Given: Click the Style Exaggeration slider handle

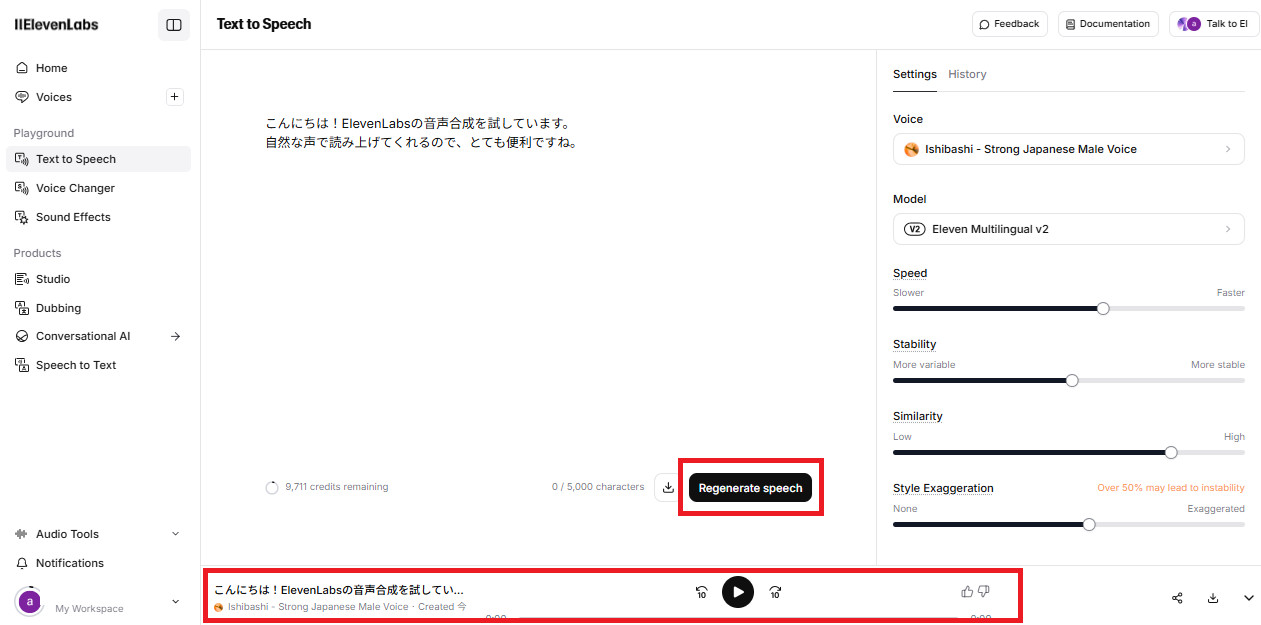Looking at the screenshot, I should pyautogui.click(x=1089, y=524).
